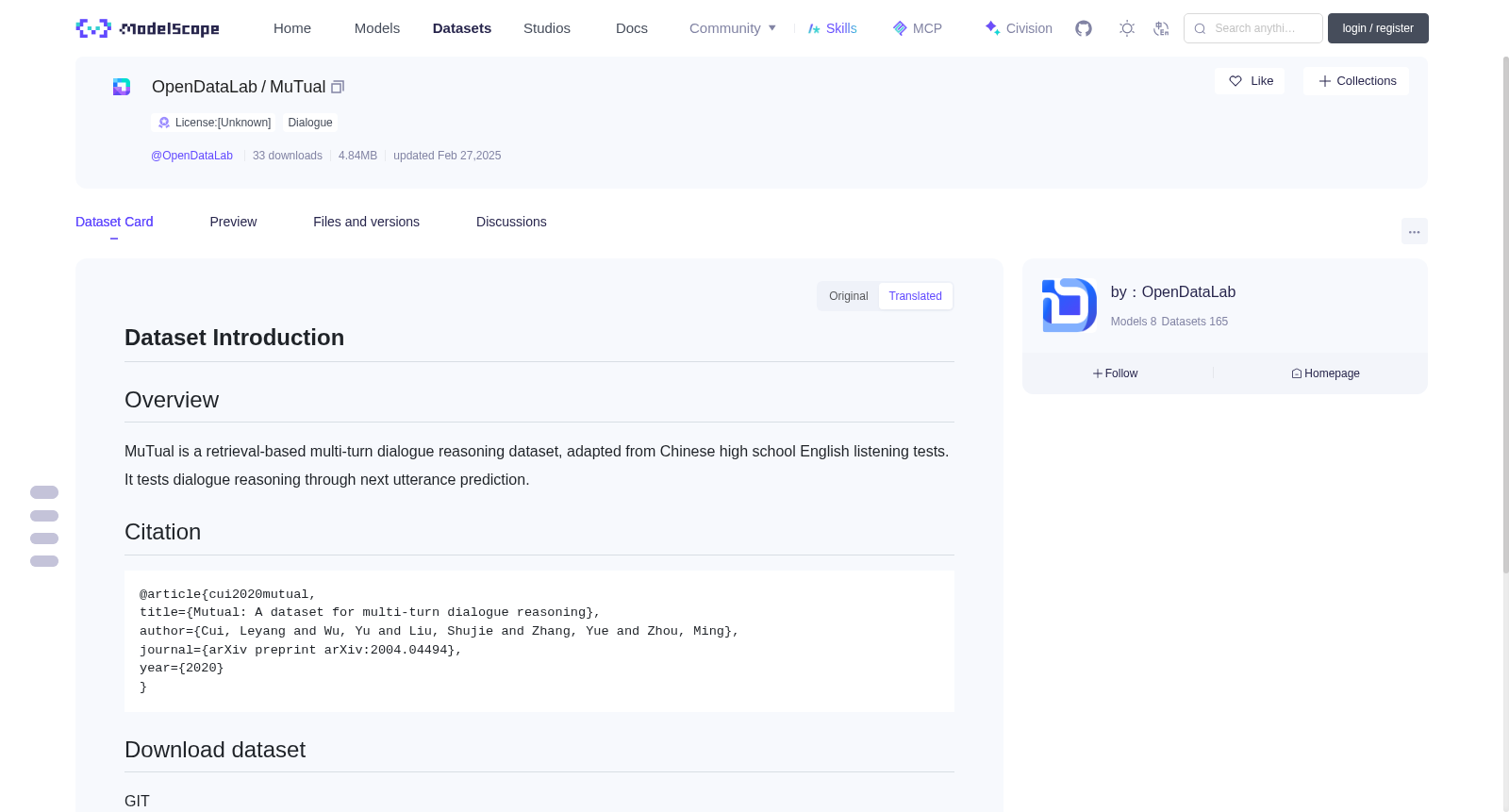Click the License:[Unknown] tag
The image size is (1509, 812).
[214, 123]
